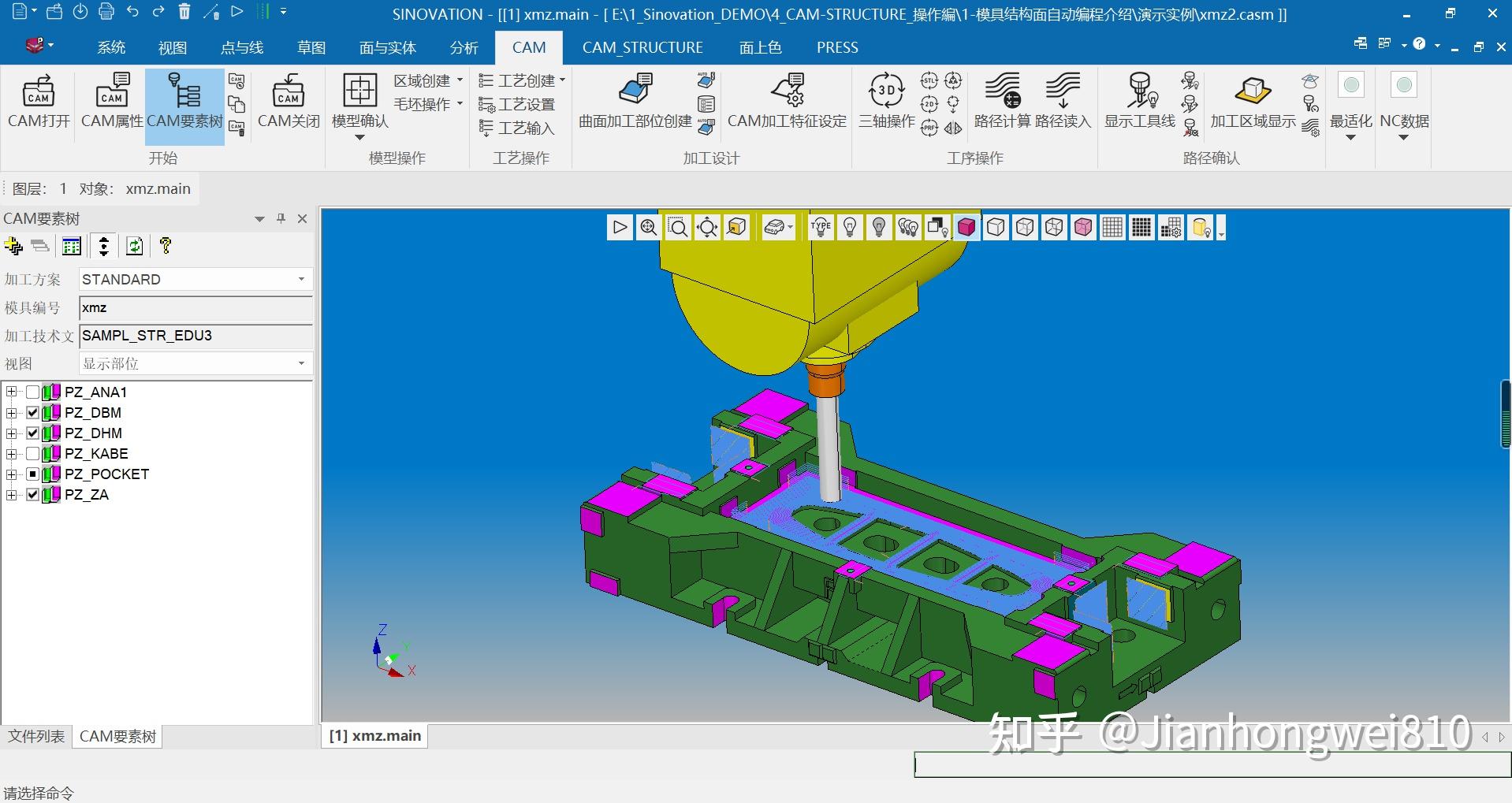This screenshot has width=1512, height=803.
Task: Open the 工艺创建 dropdown
Action: [522, 80]
